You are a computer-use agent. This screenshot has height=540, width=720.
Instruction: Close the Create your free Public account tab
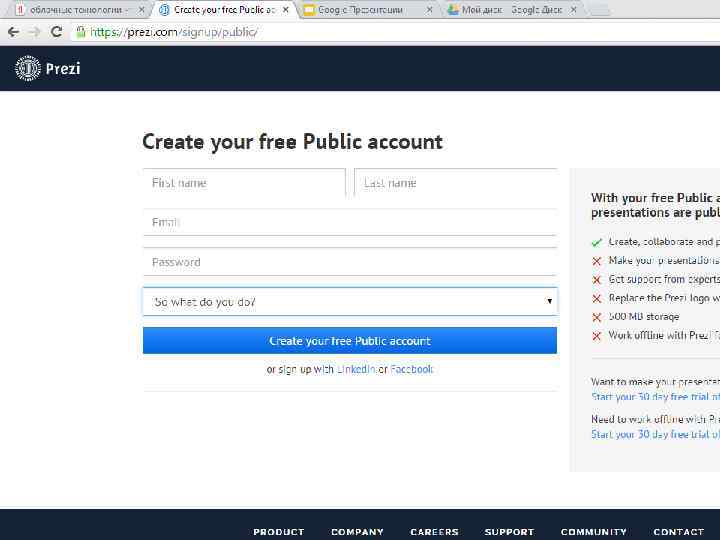286,9
